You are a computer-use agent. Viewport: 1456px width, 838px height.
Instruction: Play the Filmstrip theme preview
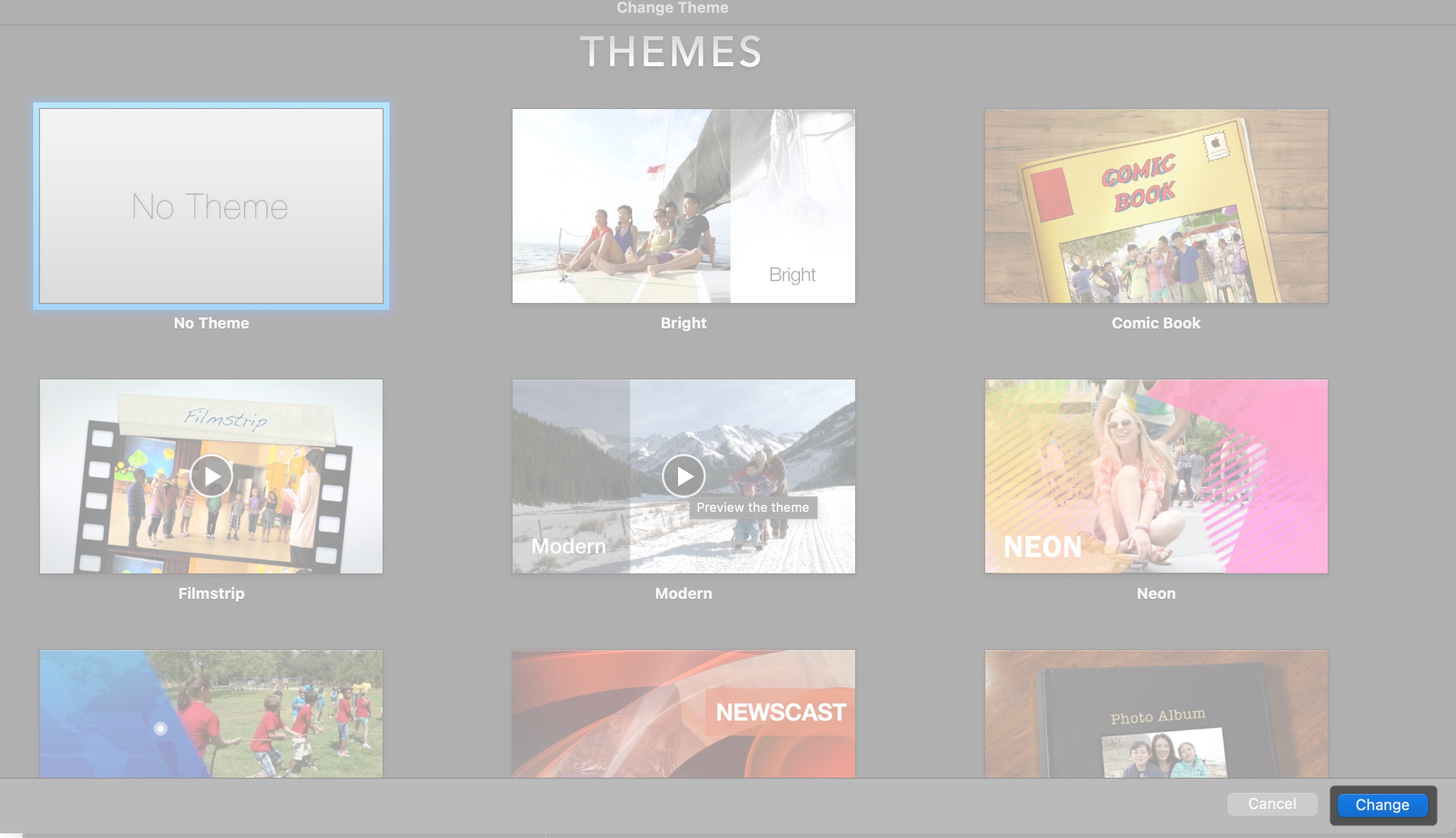pyautogui.click(x=211, y=476)
